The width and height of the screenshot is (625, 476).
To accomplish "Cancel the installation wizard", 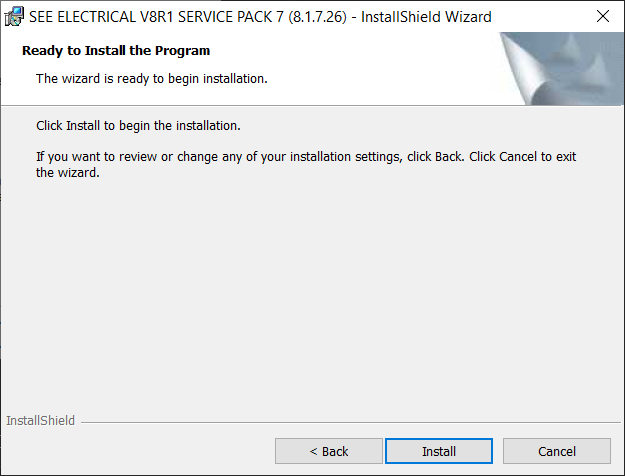I will pos(557,451).
